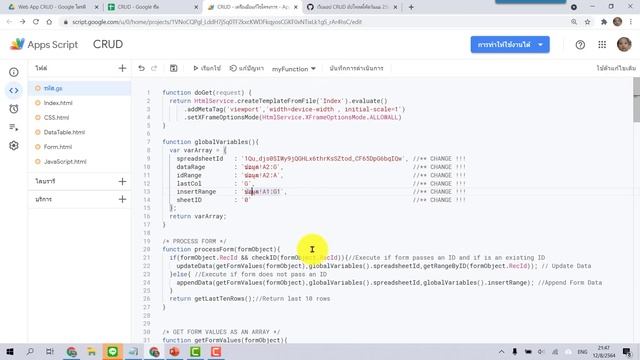Add a service with plus icon
Screen dimensions: 640x360
[x=122, y=199]
